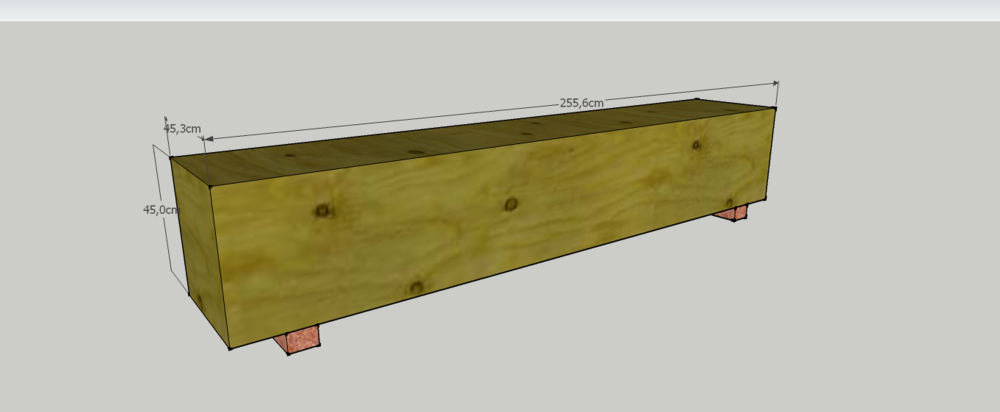
Task: Click the beam's rear top-left corner endpoint
Action: (171, 158)
